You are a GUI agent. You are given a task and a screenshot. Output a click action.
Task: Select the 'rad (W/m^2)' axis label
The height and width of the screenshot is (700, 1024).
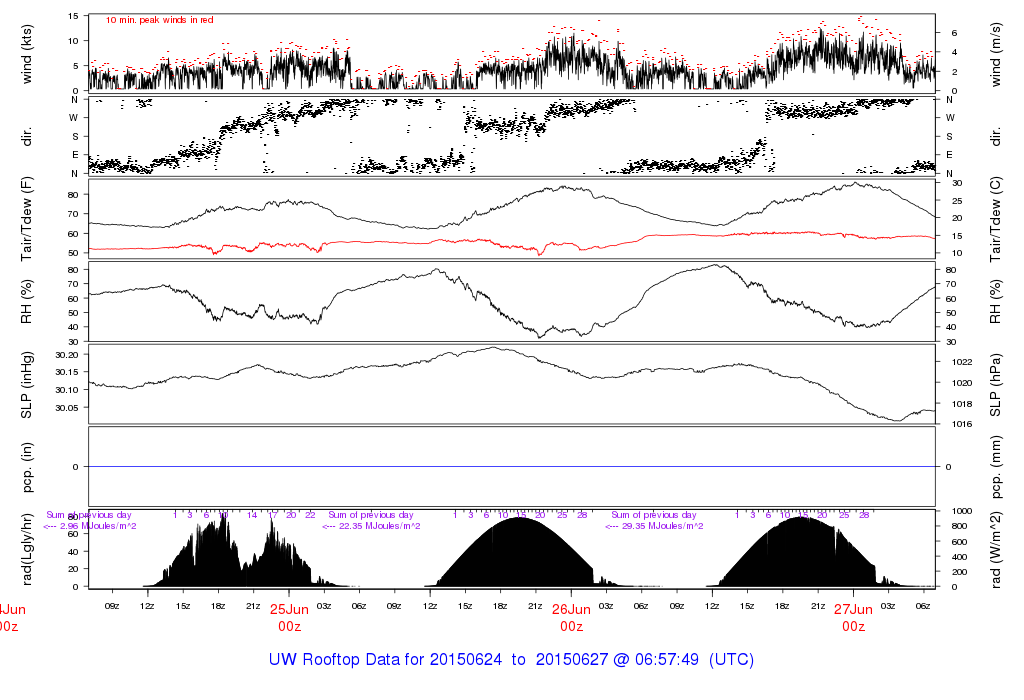point(995,550)
